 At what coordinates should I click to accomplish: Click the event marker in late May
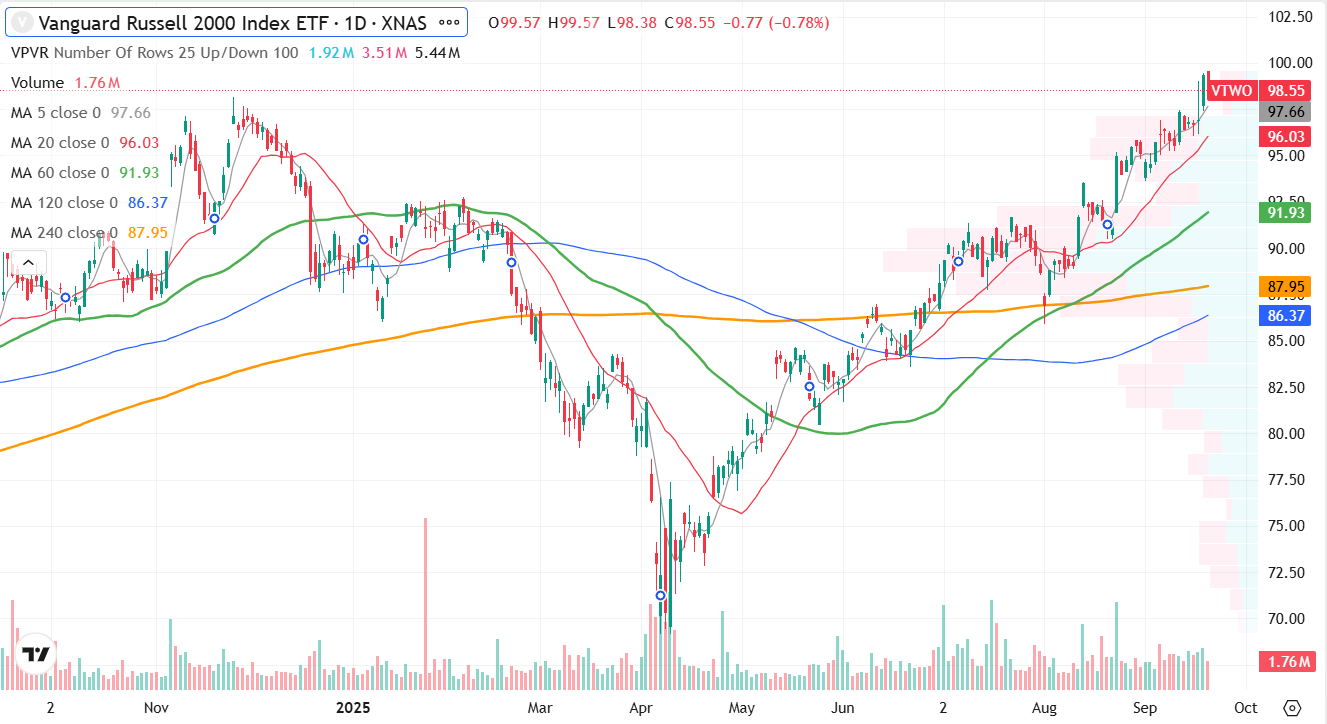809,386
